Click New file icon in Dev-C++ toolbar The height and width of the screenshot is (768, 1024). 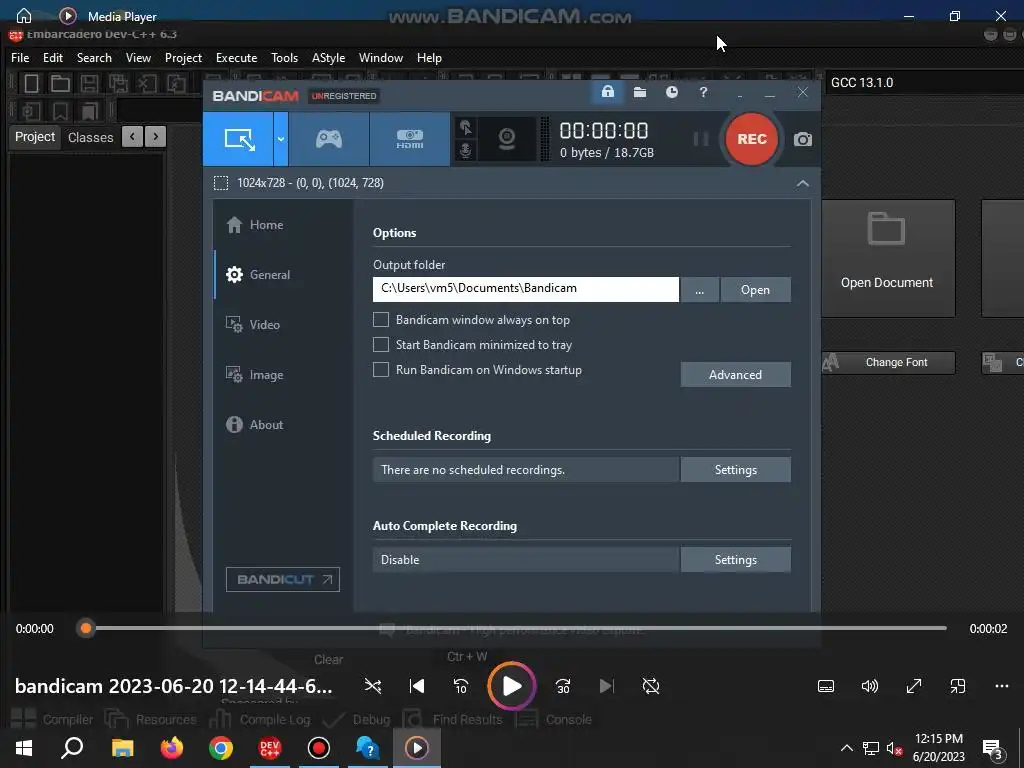pos(31,83)
